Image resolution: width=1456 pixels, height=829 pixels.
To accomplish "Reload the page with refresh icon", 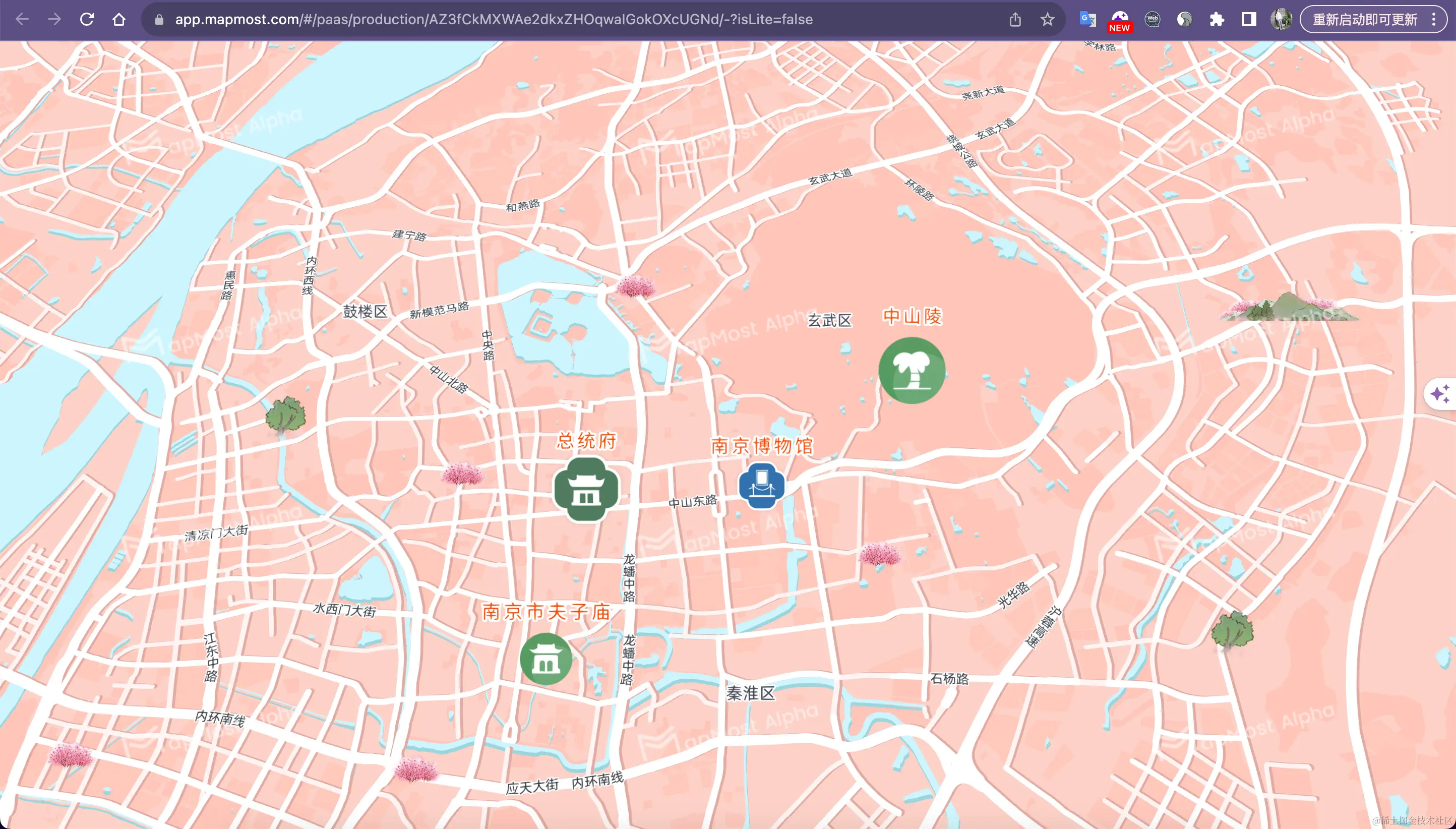I will pyautogui.click(x=87, y=19).
